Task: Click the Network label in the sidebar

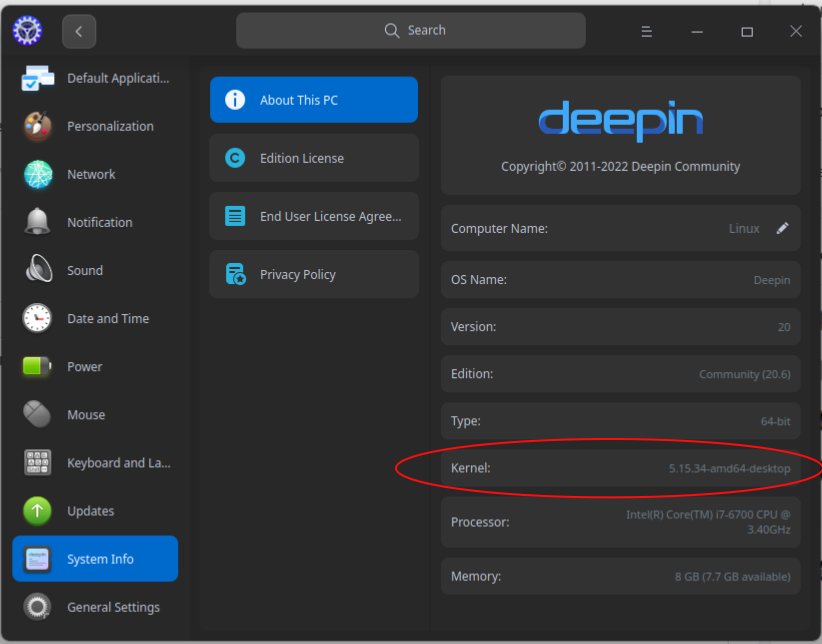Action: [x=91, y=174]
